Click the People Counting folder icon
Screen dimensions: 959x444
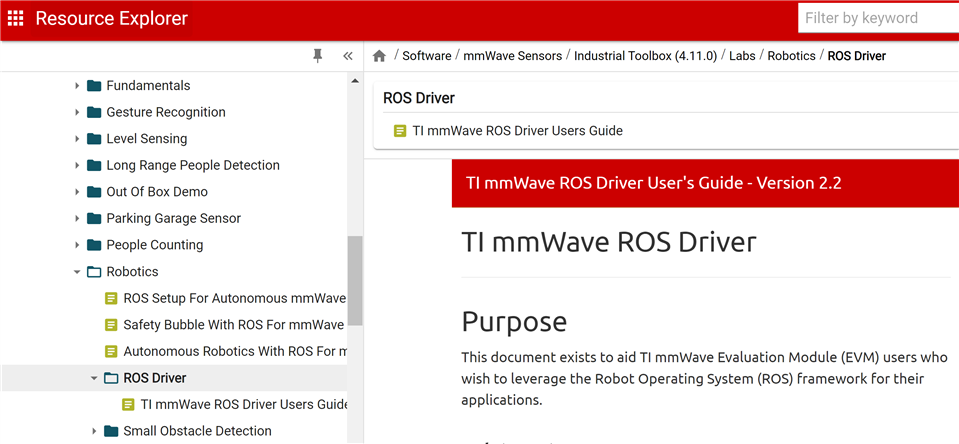pos(94,245)
